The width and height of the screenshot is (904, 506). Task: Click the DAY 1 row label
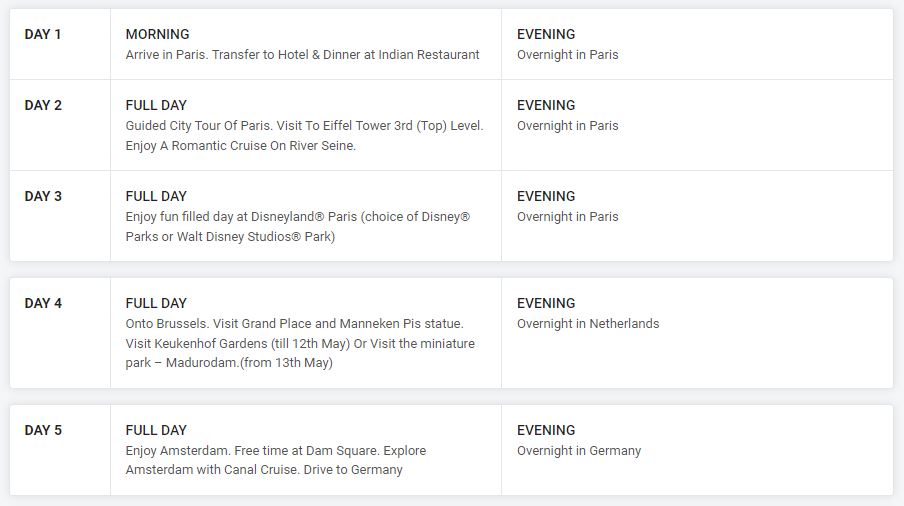[x=43, y=35]
